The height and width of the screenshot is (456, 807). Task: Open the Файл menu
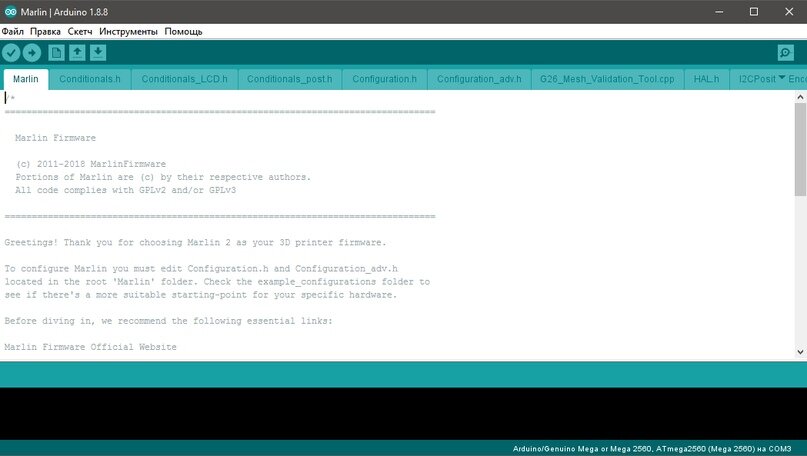12,31
